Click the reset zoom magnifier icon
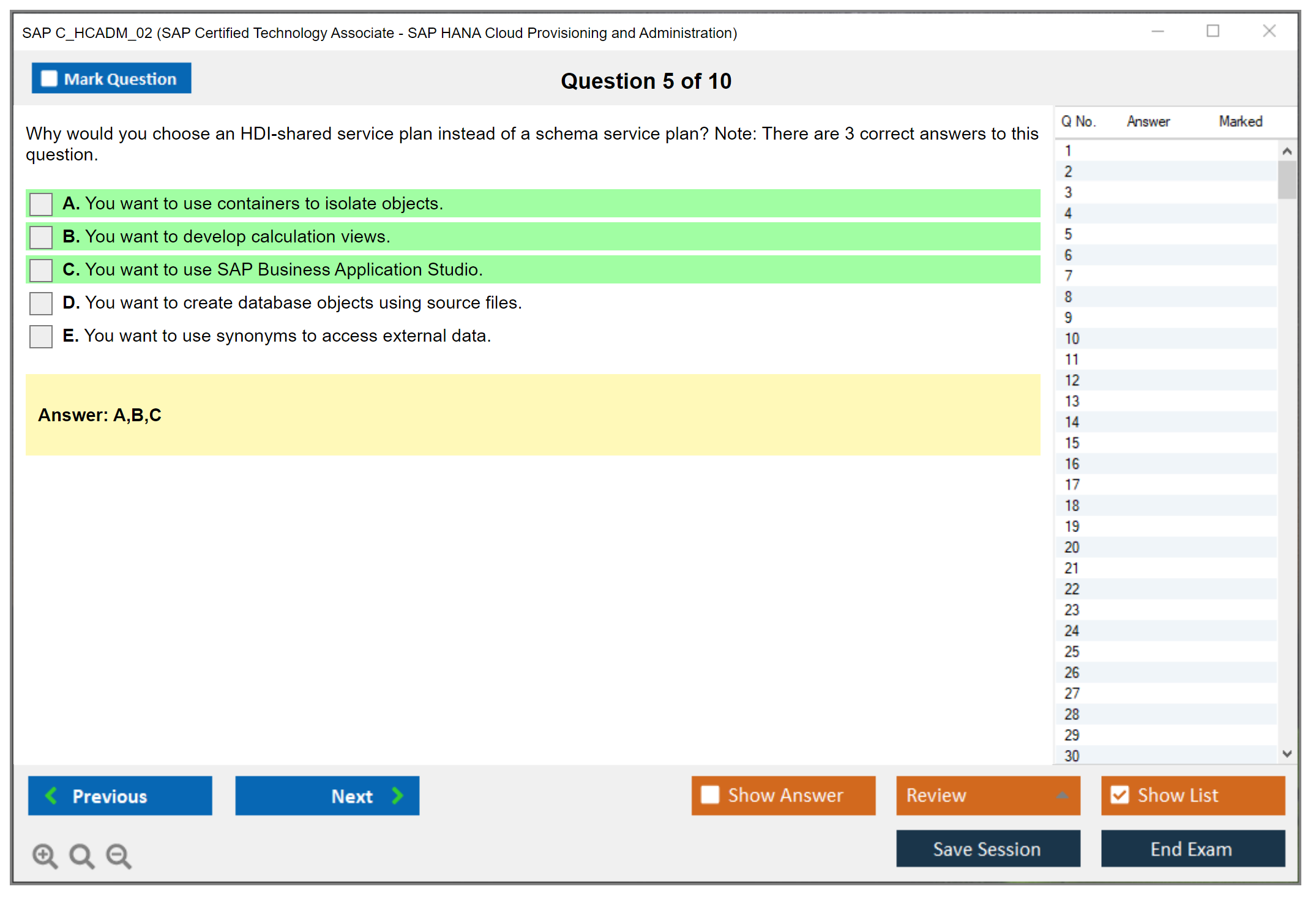The height and width of the screenshot is (900, 1316). click(x=81, y=855)
